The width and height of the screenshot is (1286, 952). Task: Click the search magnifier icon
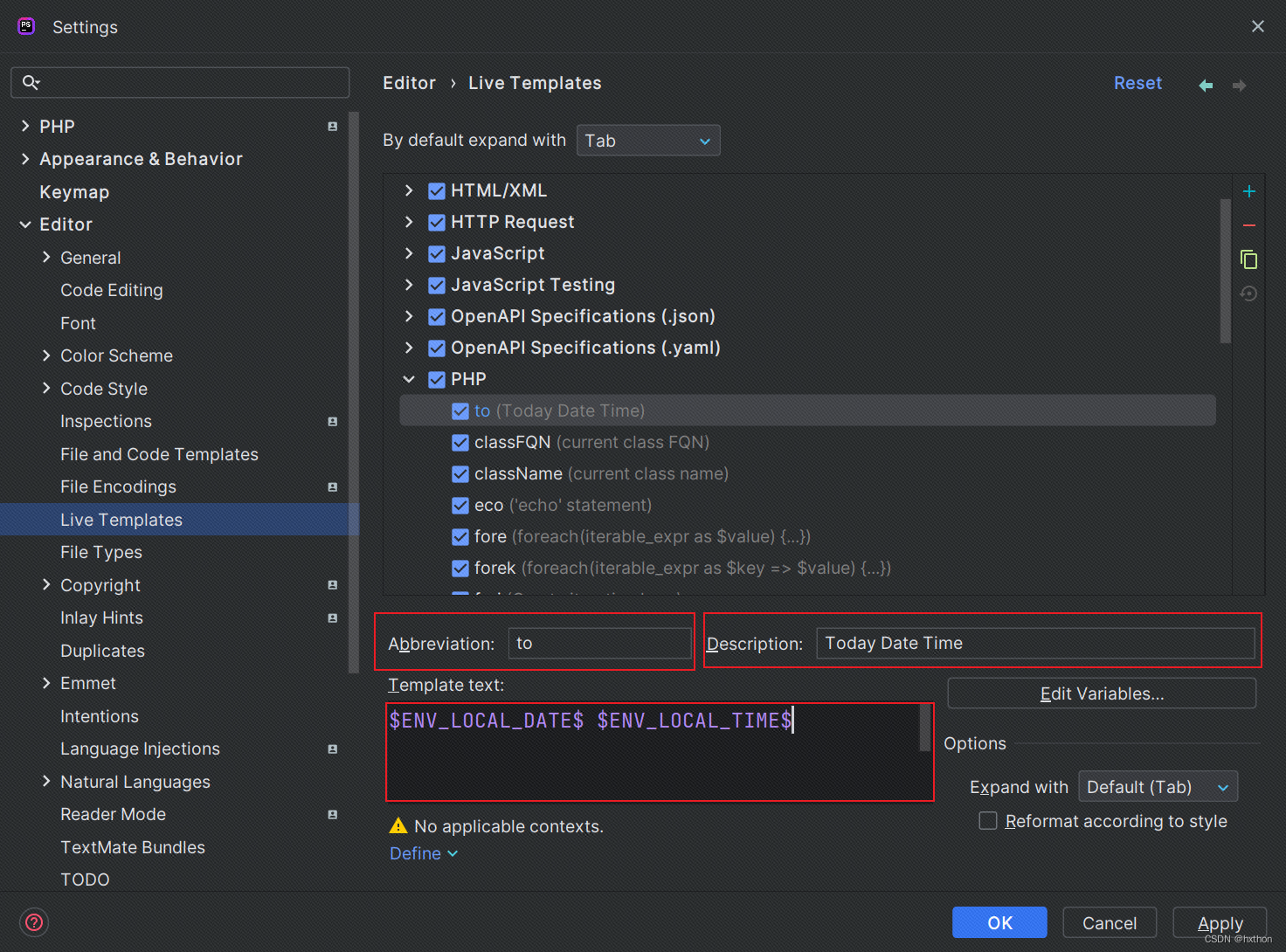[31, 82]
